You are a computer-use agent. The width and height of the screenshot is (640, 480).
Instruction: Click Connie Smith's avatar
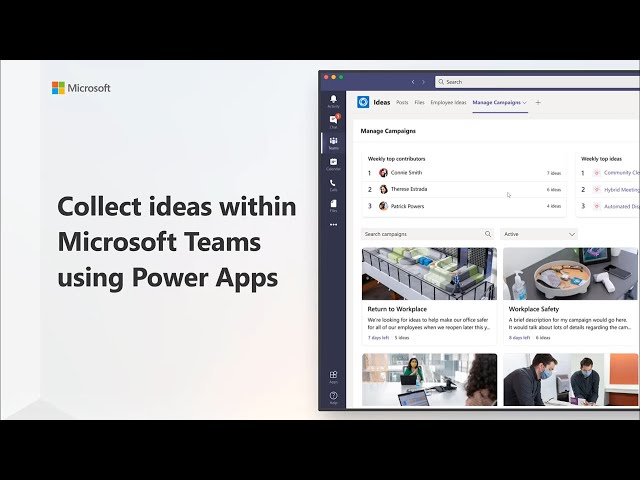[x=383, y=173]
